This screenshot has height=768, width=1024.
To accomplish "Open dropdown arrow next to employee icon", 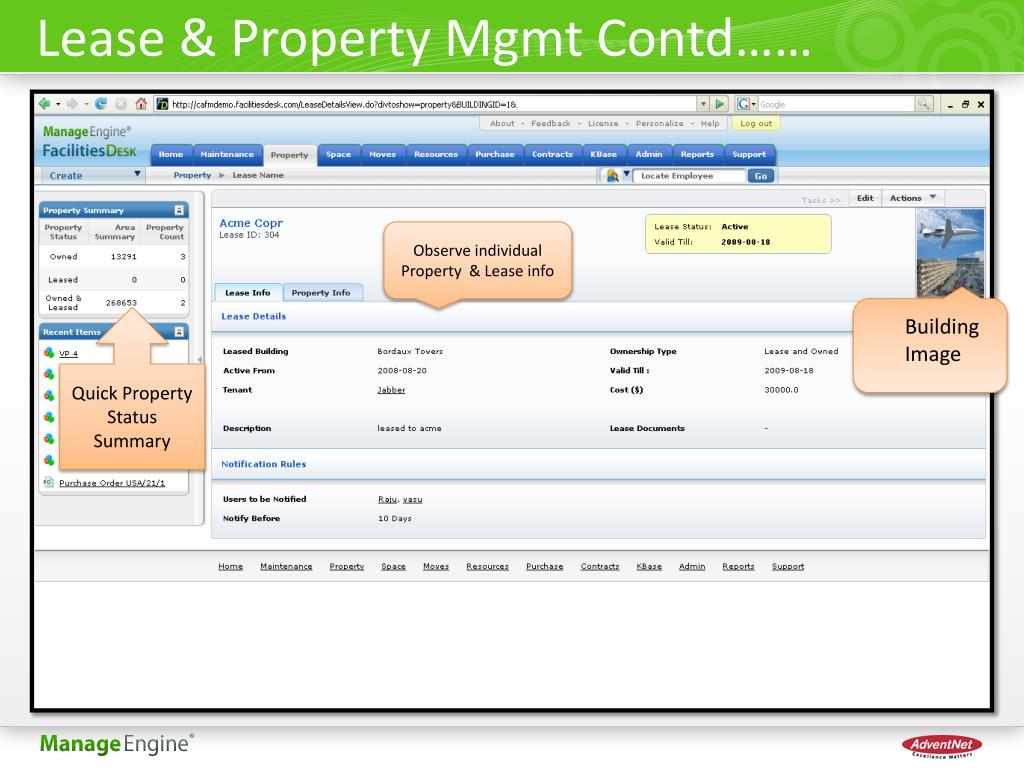I will pyautogui.click(x=626, y=174).
